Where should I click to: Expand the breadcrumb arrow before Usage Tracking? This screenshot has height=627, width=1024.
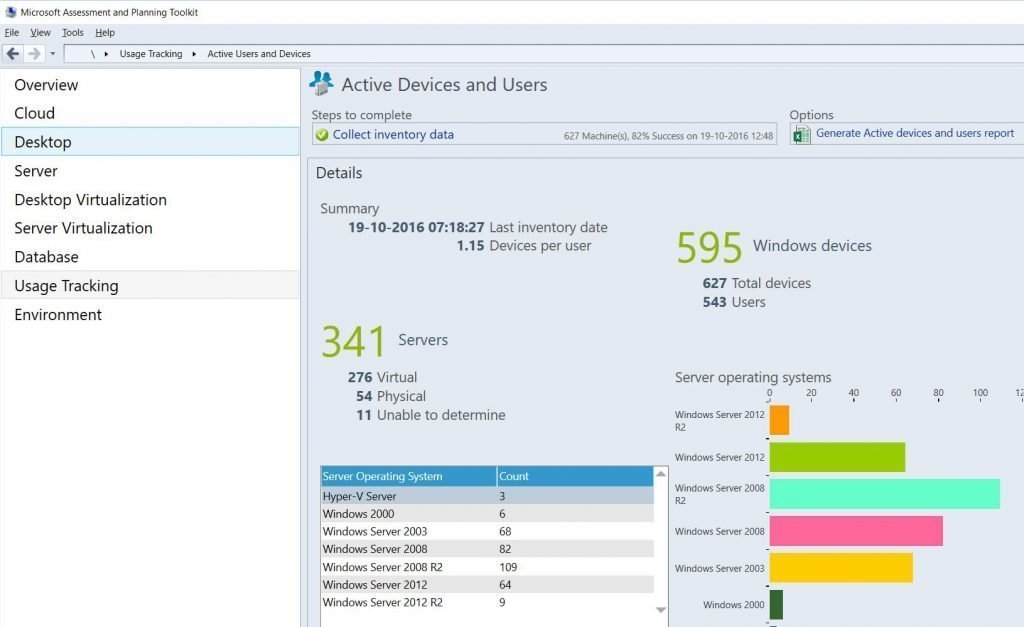tap(106, 54)
